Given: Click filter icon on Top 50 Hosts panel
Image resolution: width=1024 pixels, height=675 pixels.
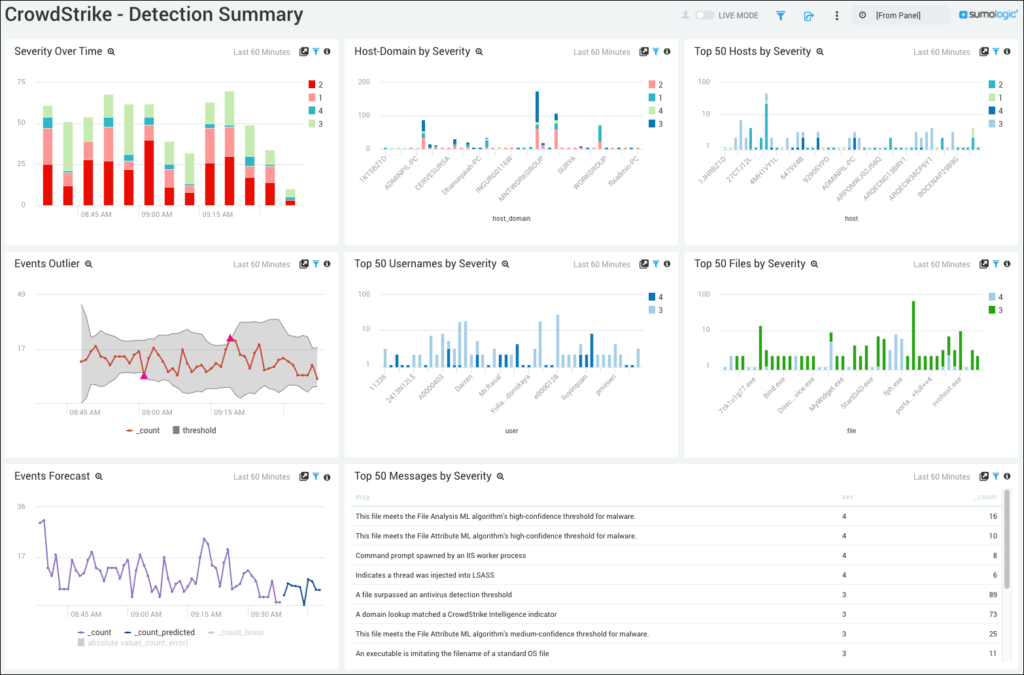Looking at the screenshot, I should [997, 52].
